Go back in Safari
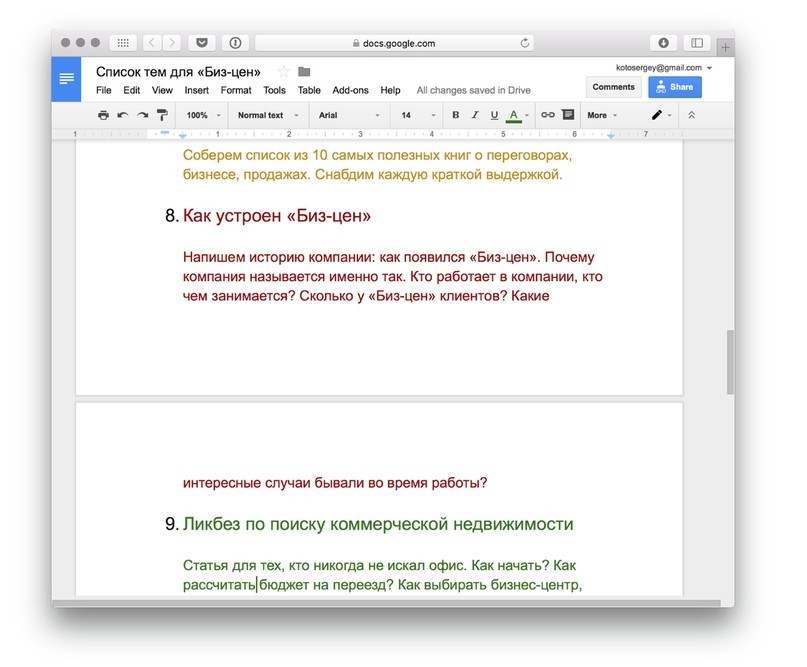 151,43
